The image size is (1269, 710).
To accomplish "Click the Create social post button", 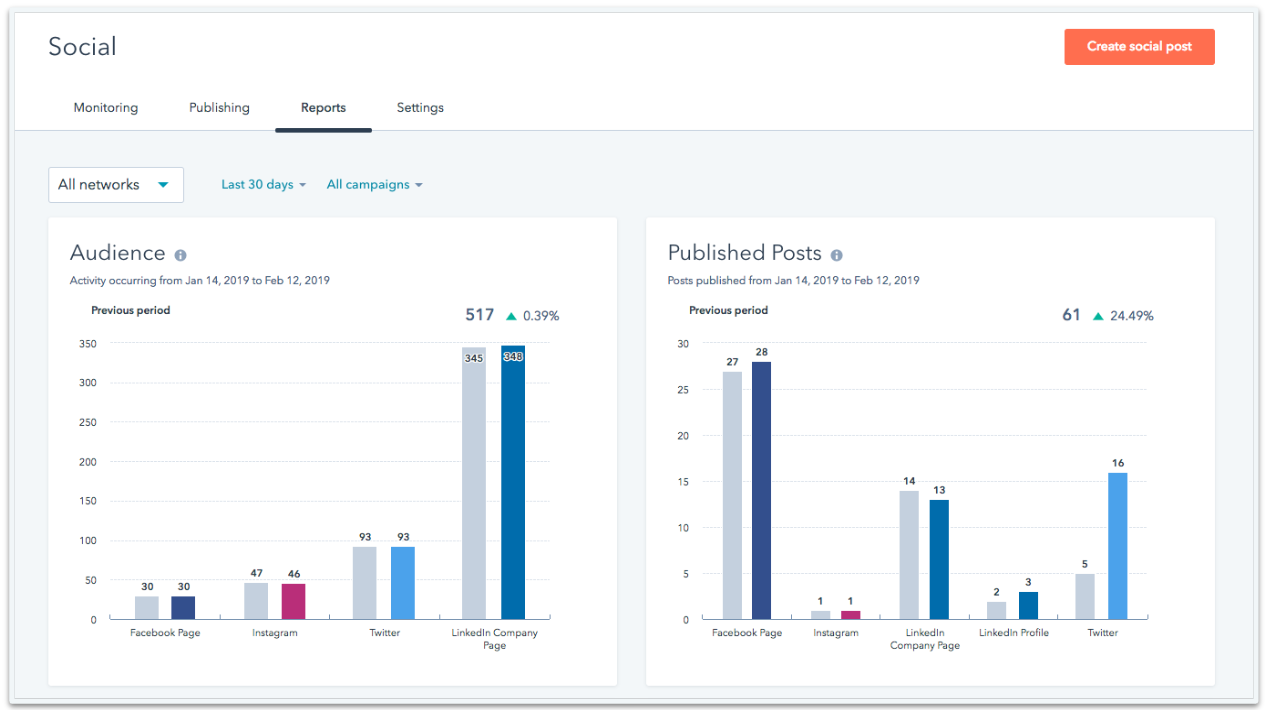I will click(1139, 46).
